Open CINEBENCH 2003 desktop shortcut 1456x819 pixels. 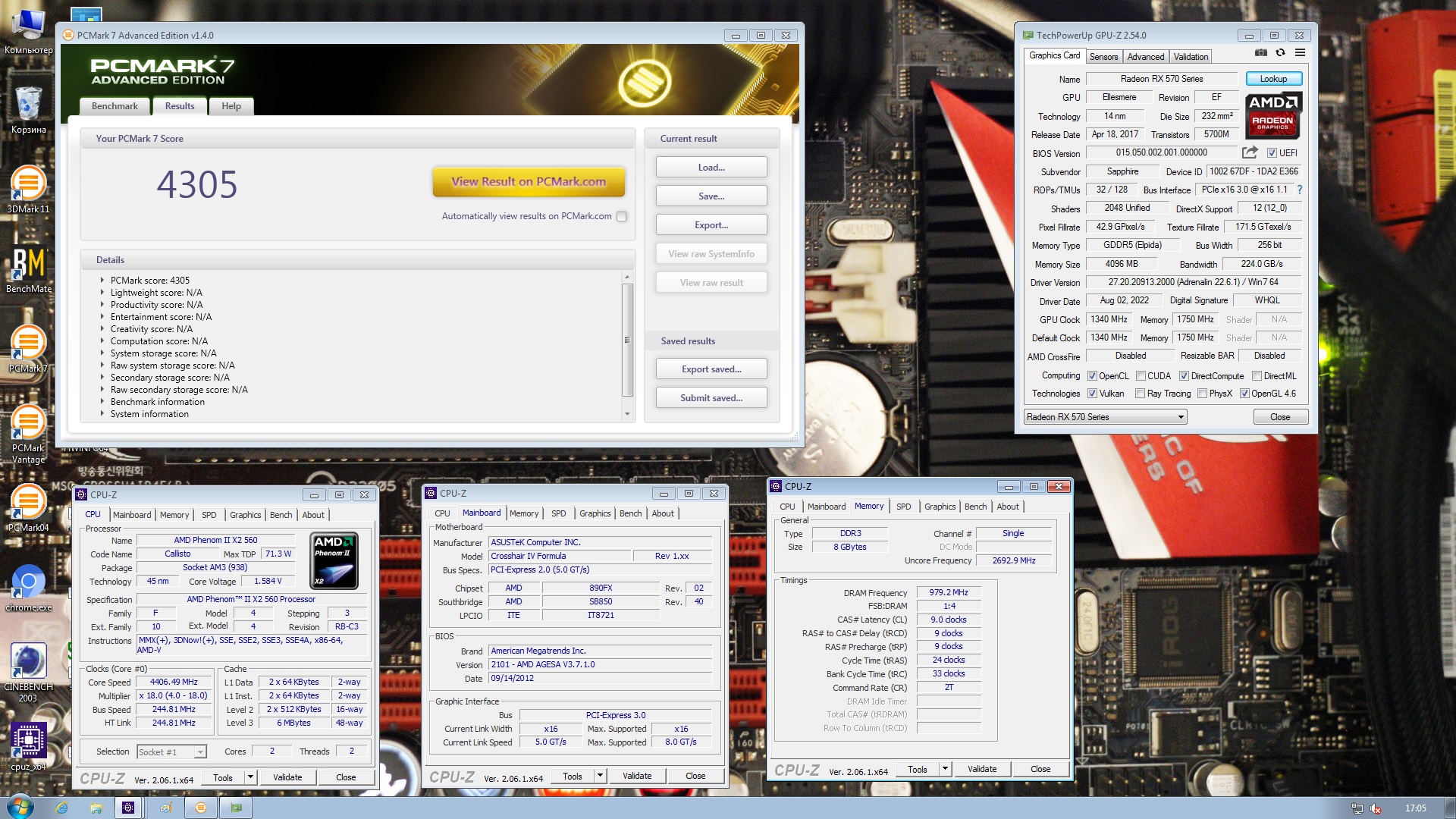point(28,673)
